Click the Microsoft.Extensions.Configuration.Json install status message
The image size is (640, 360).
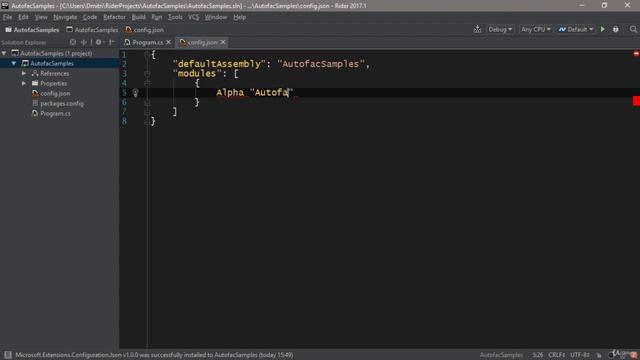tap(154, 355)
